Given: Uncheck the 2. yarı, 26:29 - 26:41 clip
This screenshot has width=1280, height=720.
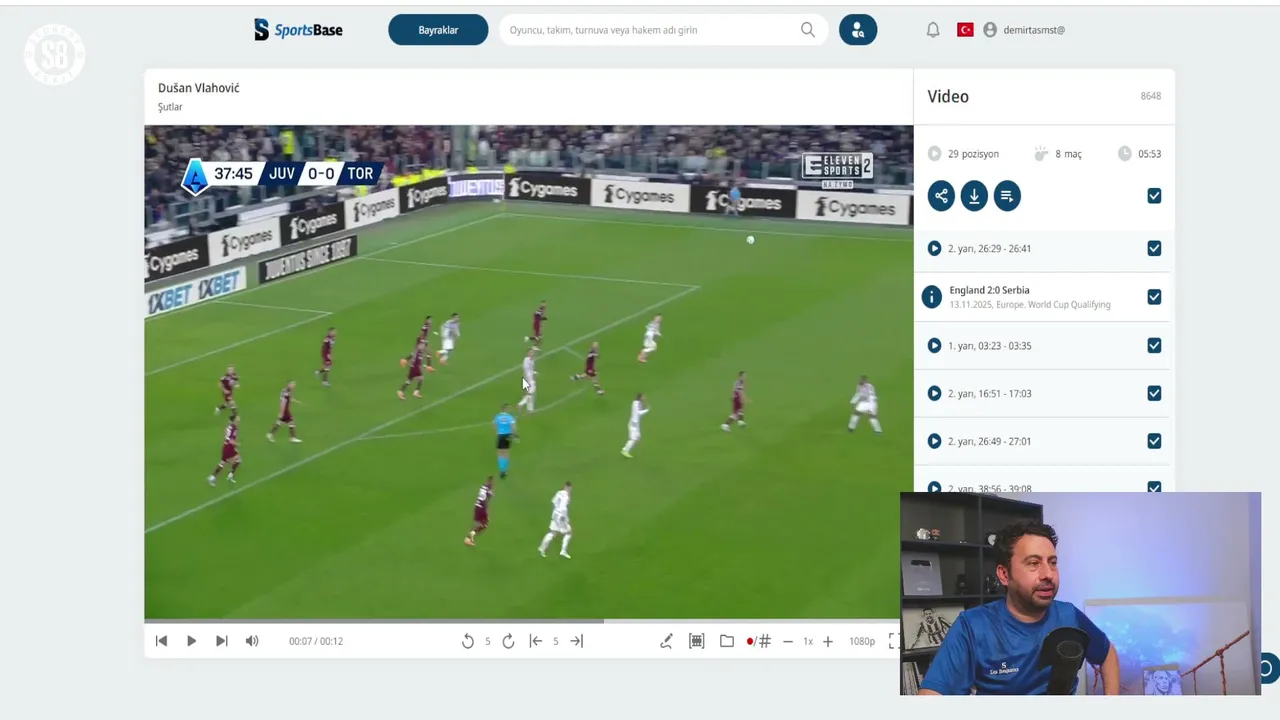Looking at the screenshot, I should pos(1154,248).
